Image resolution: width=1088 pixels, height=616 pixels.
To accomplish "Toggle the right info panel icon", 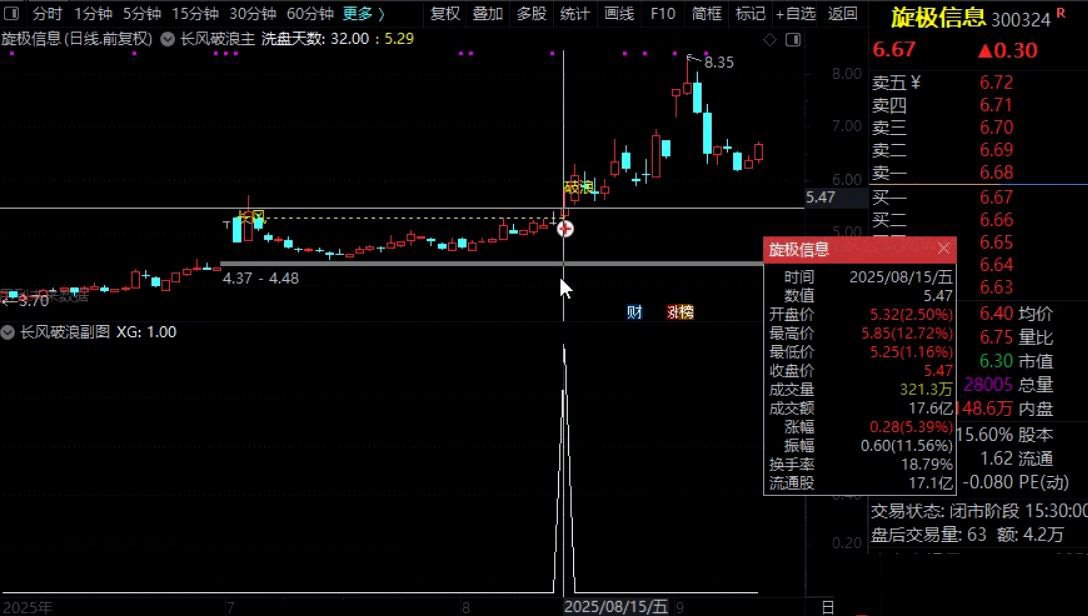I will [792, 40].
